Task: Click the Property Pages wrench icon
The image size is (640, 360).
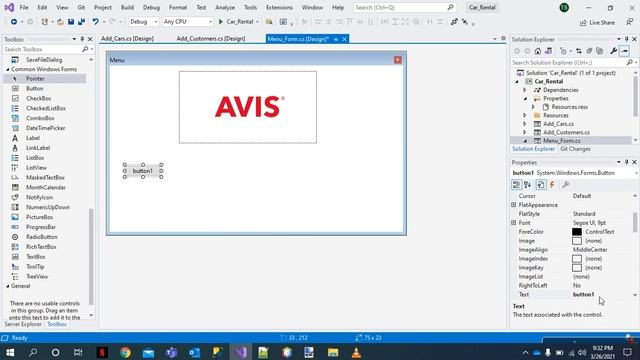Action: click(565, 185)
